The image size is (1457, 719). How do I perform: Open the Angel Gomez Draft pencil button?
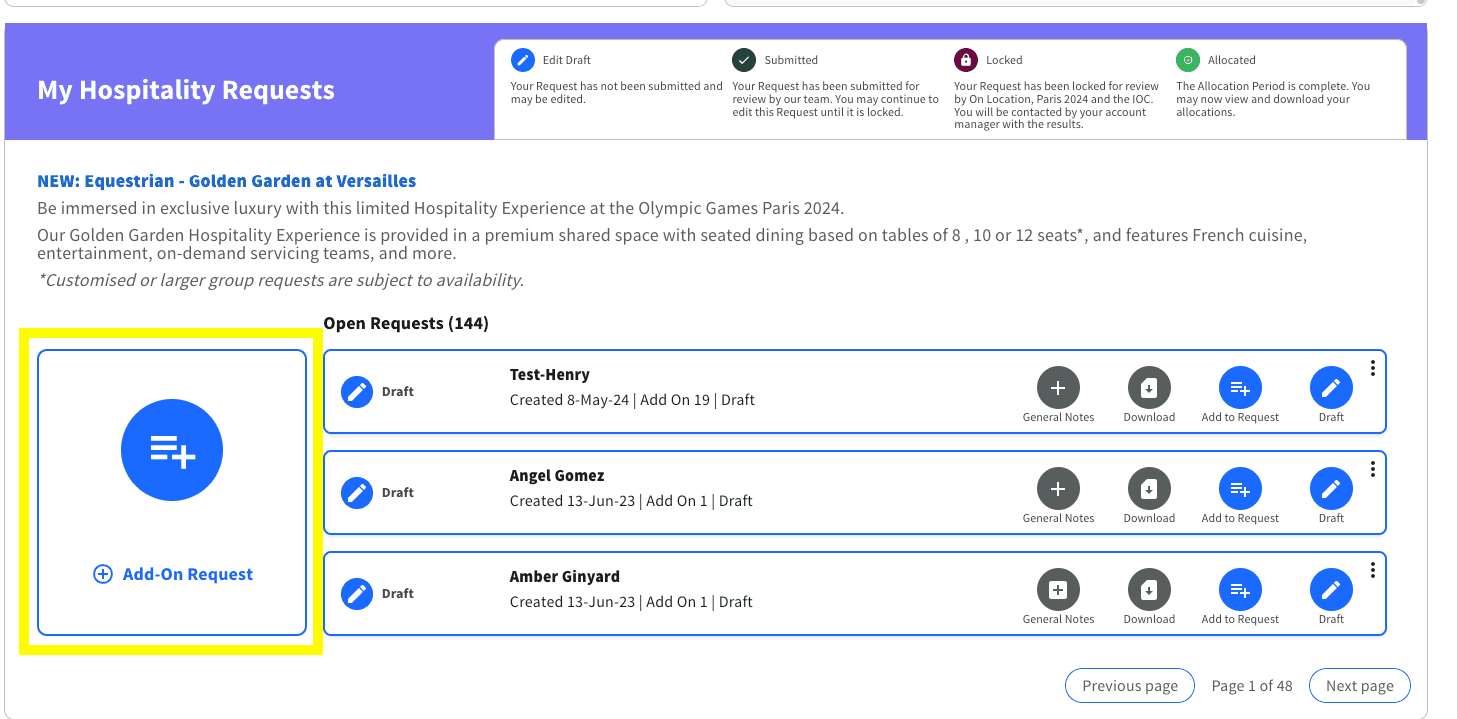(1331, 489)
